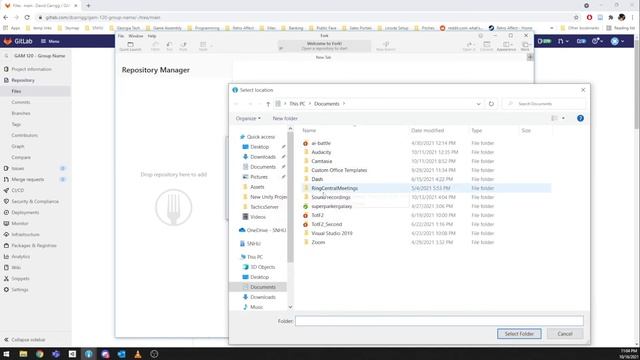Viewport: 640px width, 360px height.
Task: Click the Quick Launch icon in Fork toolbar
Action: [131, 46]
